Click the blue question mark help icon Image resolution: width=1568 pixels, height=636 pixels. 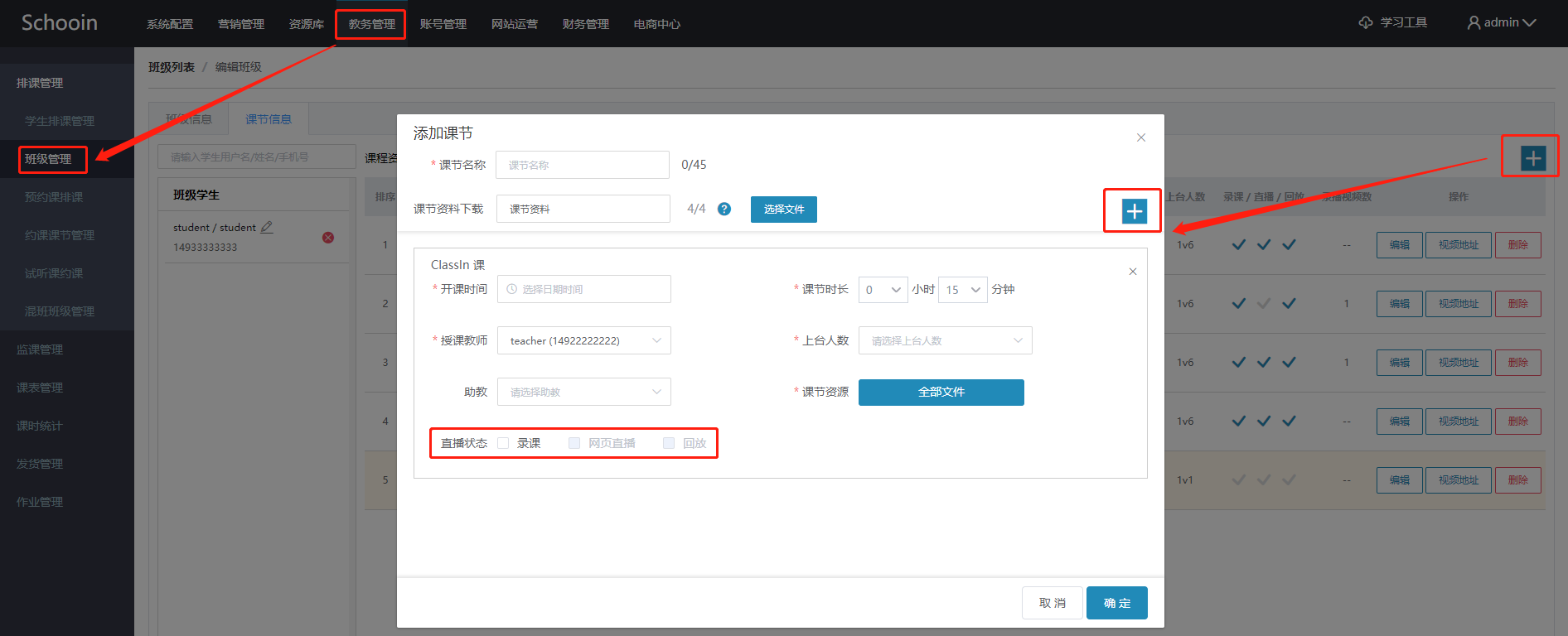[724, 209]
